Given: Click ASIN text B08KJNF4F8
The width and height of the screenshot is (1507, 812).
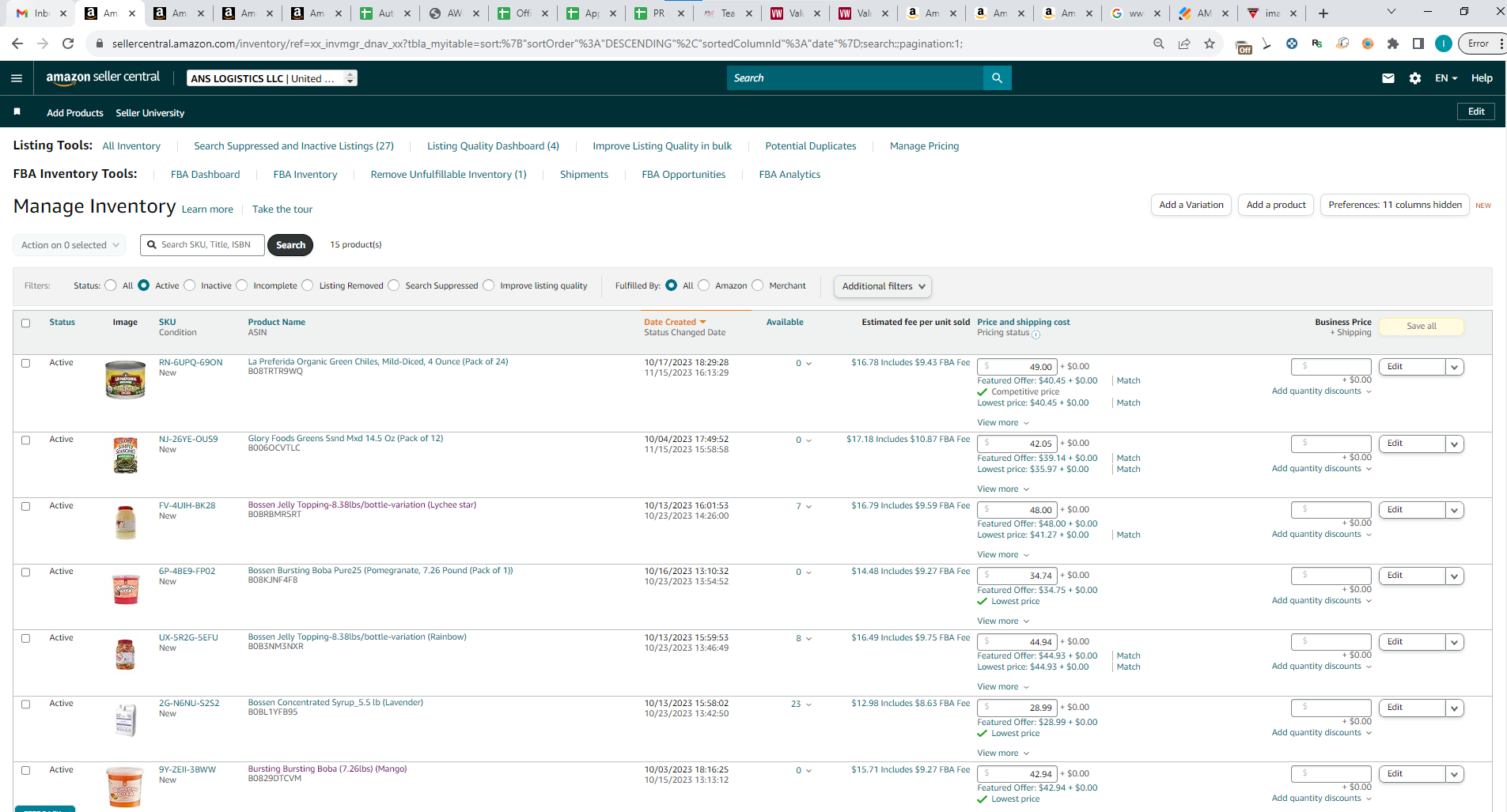Looking at the screenshot, I should coord(273,580).
